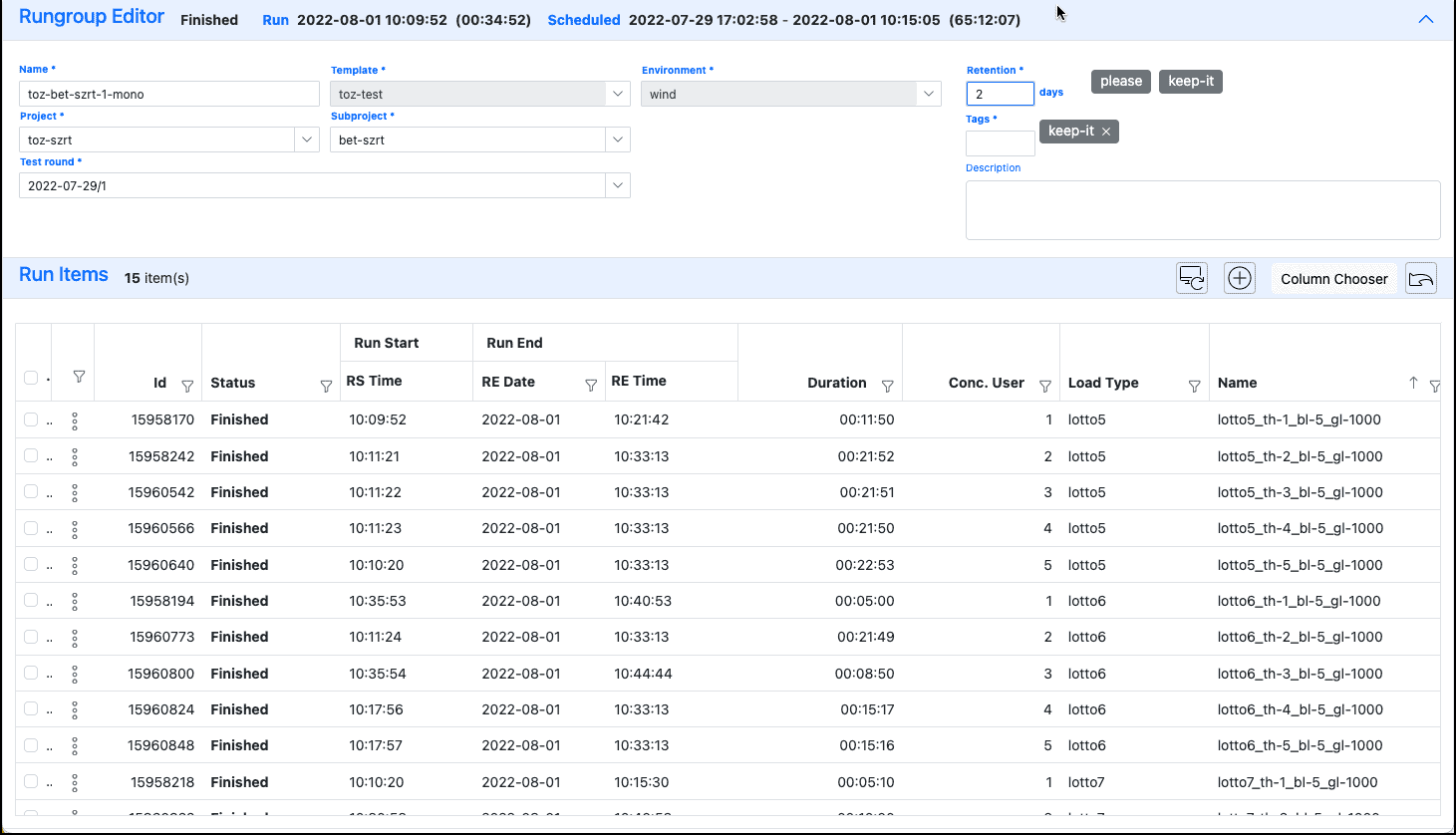
Task: Open filter on the Id column
Action: [187, 386]
